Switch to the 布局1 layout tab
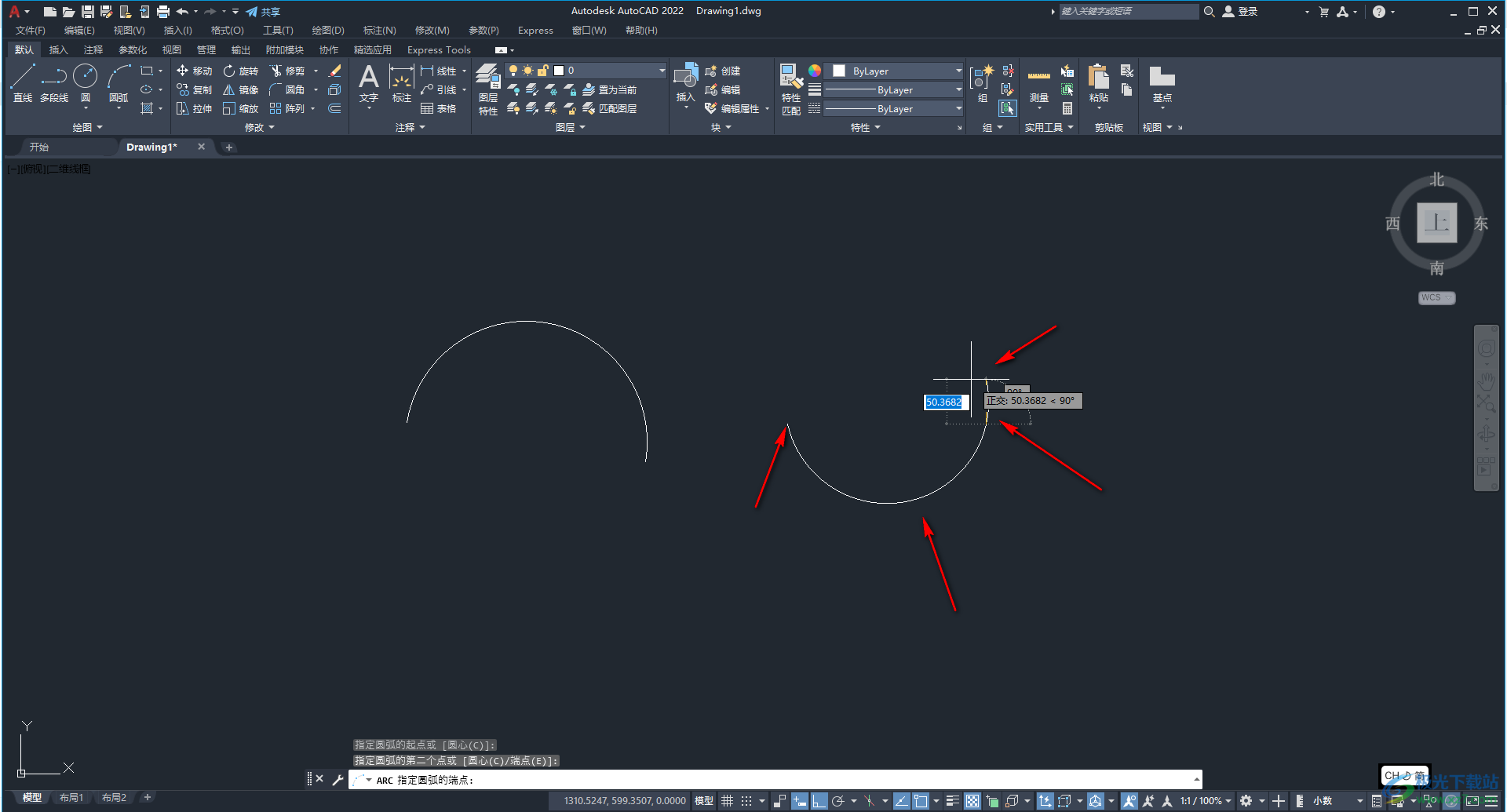The image size is (1507, 812). click(71, 798)
